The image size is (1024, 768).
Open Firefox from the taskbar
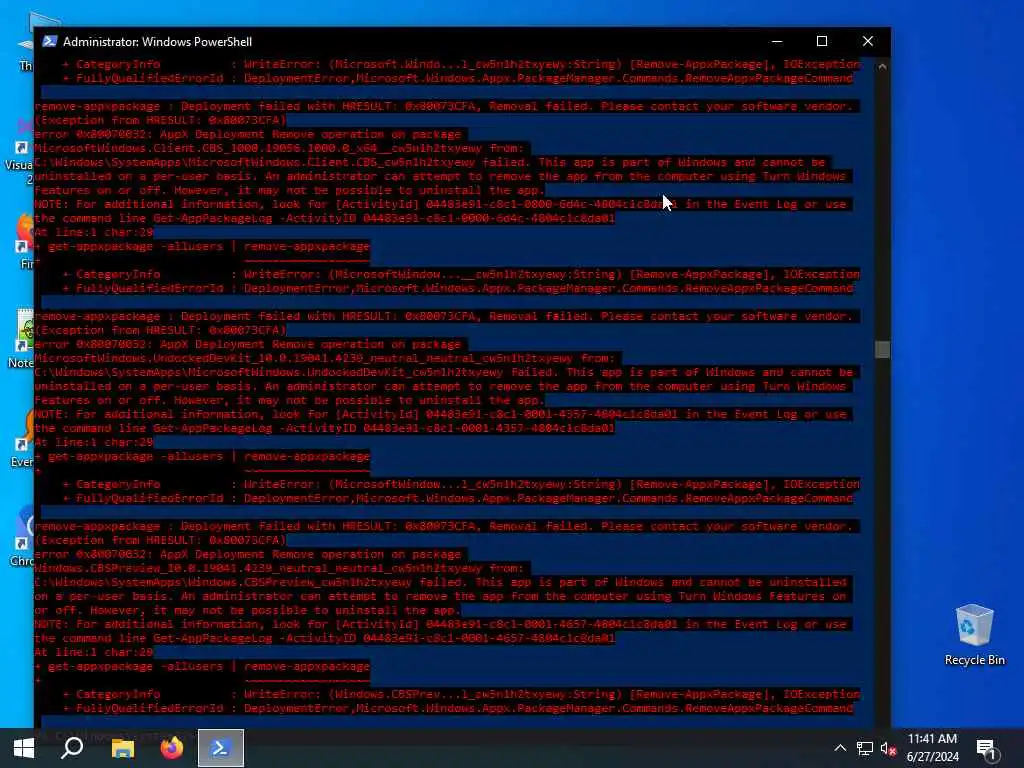[172, 748]
